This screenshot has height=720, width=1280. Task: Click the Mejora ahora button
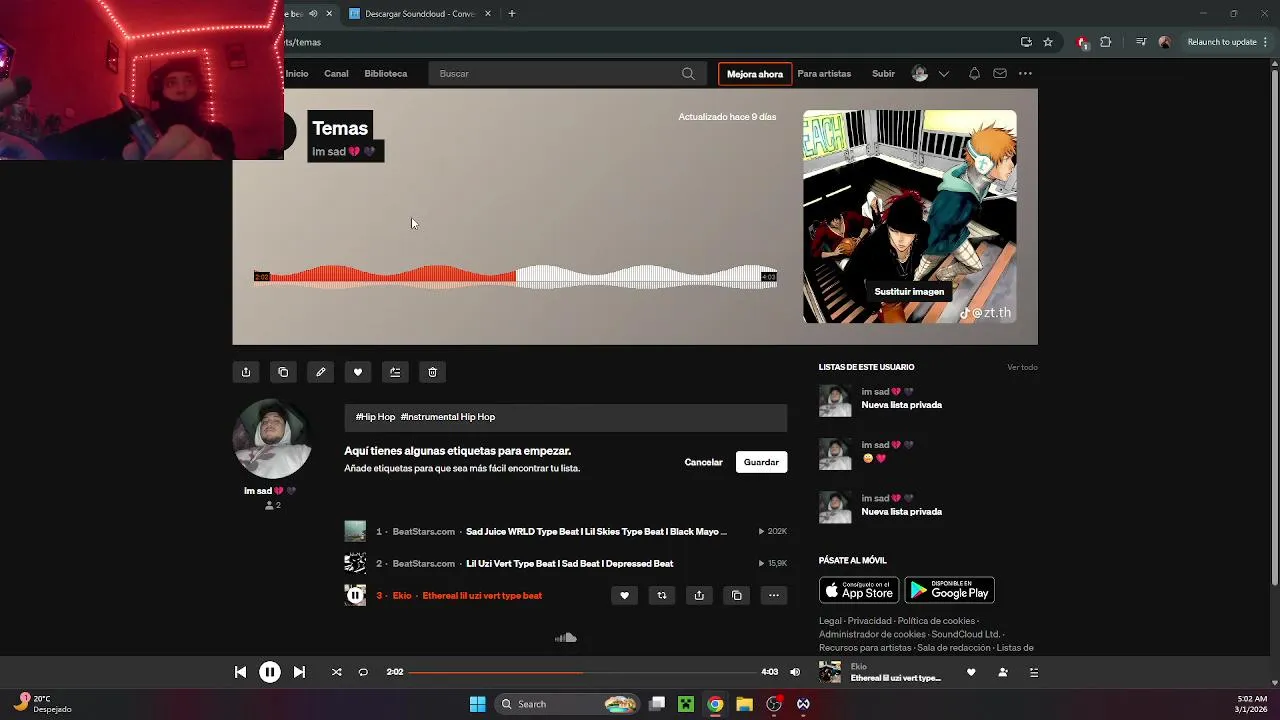755,74
